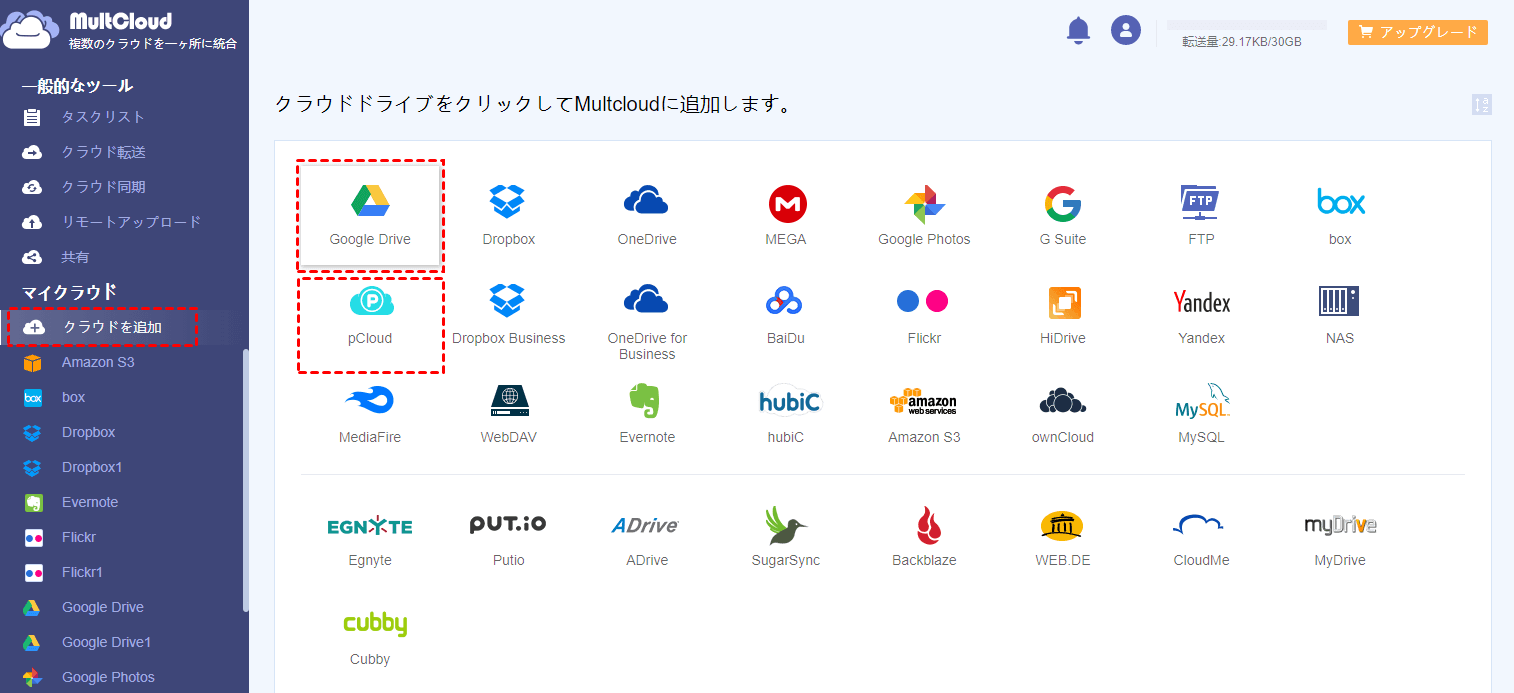Select the MySQL option
This screenshot has width=1514, height=693.
click(1201, 415)
